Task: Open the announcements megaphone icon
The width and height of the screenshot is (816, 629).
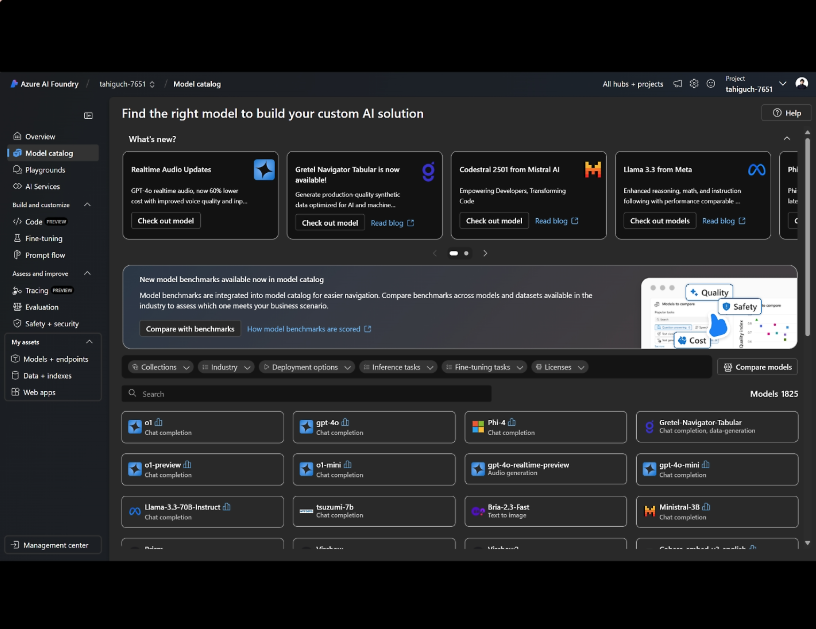Action: click(677, 84)
